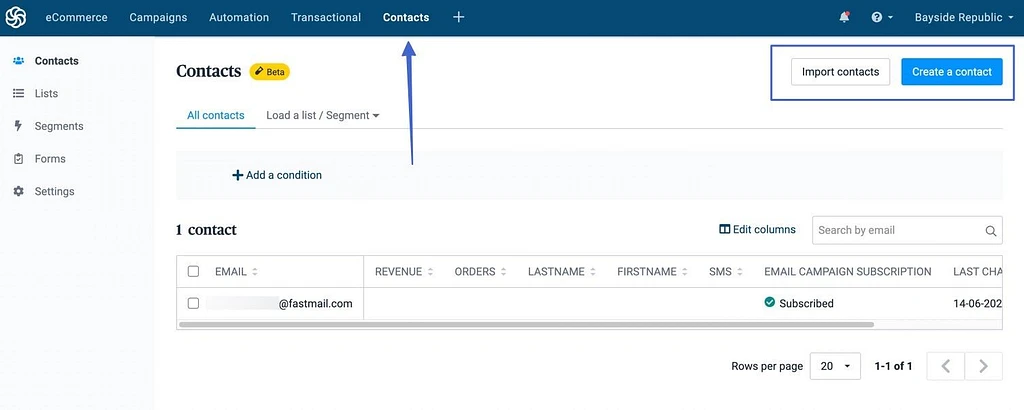Click the Search by email field

click(x=907, y=230)
